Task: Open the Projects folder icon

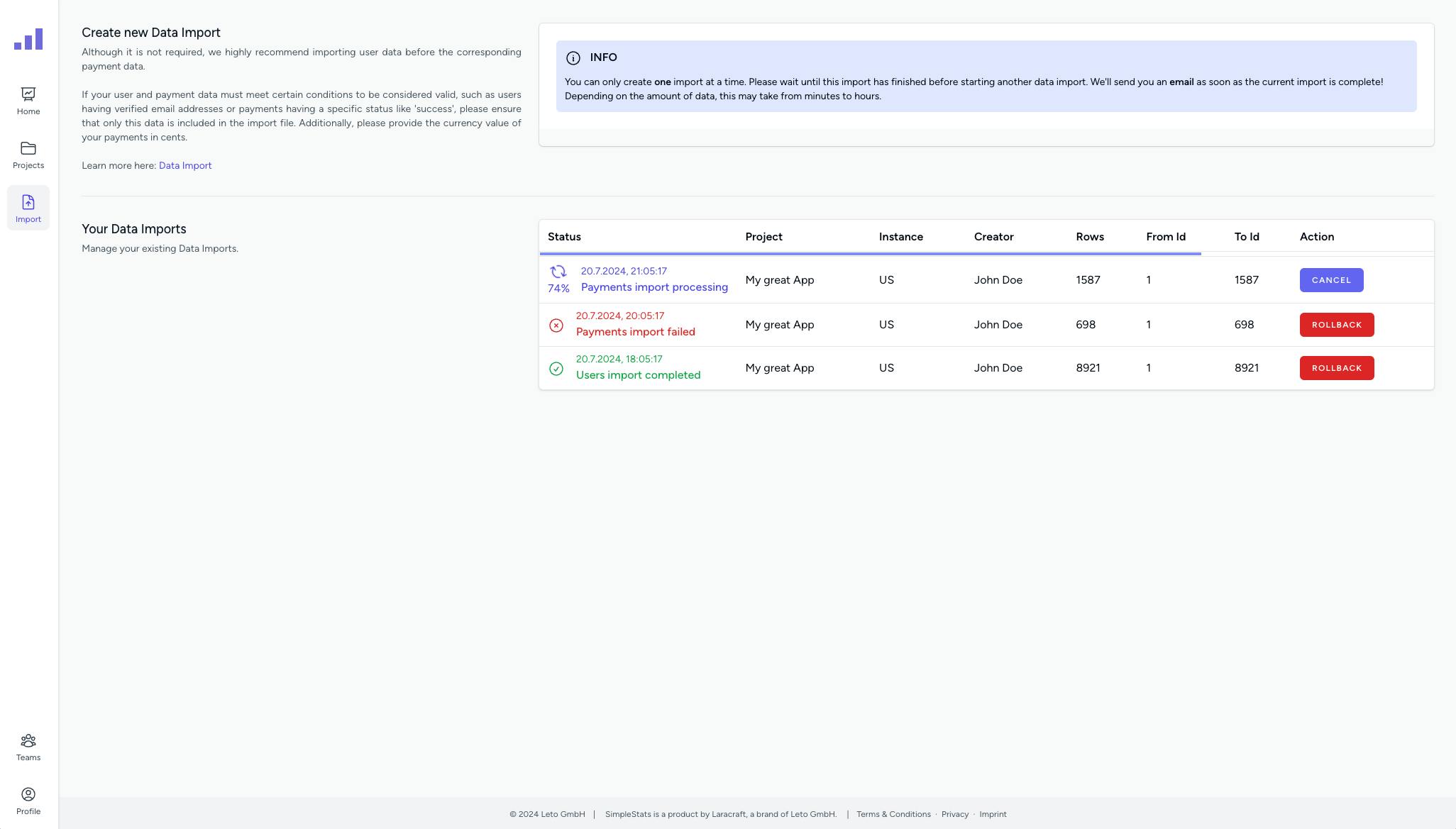Action: (28, 148)
